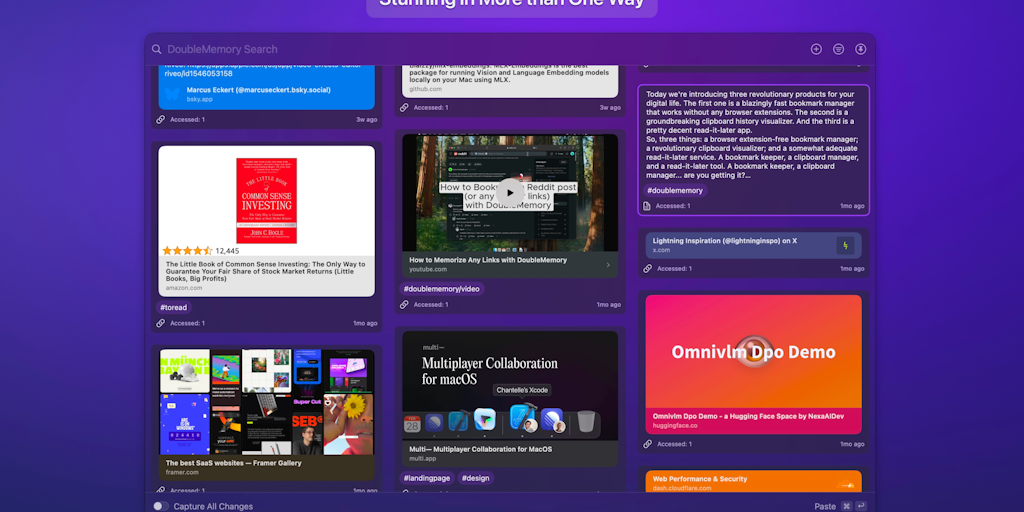Toggle Capture All Changes switch

(161, 506)
